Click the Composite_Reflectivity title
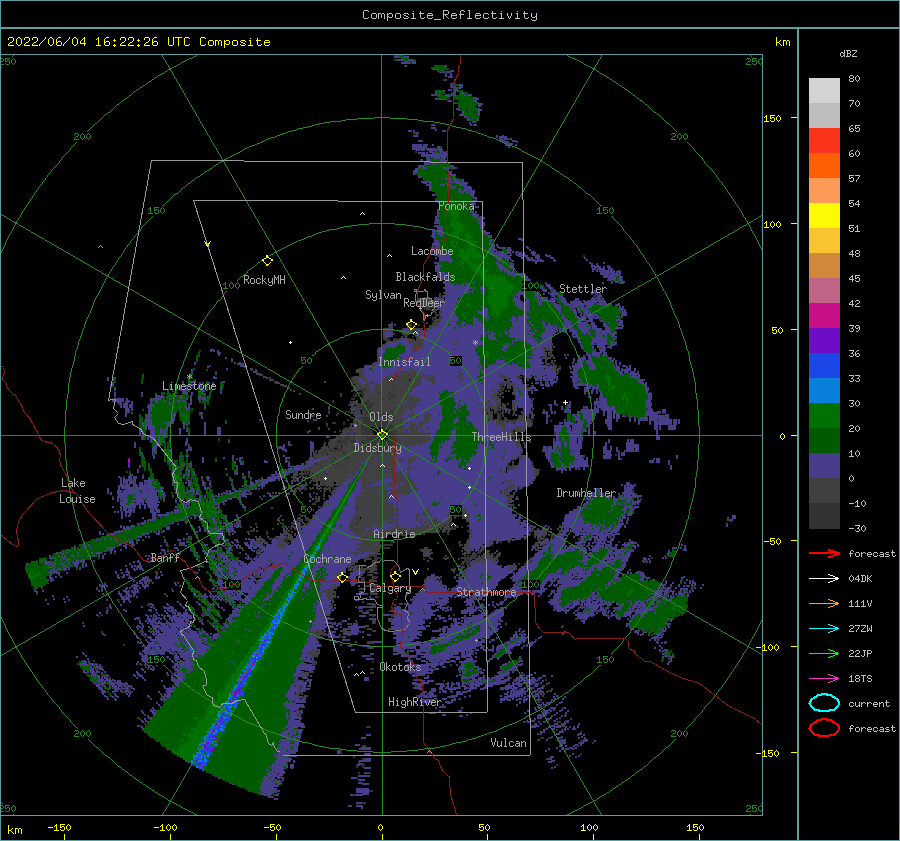The height and width of the screenshot is (841, 900). [x=450, y=15]
